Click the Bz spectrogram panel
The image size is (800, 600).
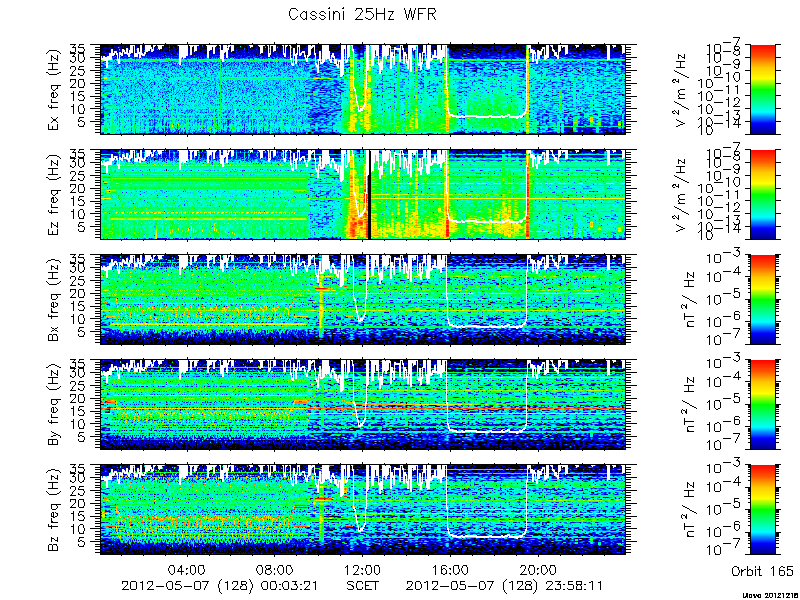pos(363,510)
